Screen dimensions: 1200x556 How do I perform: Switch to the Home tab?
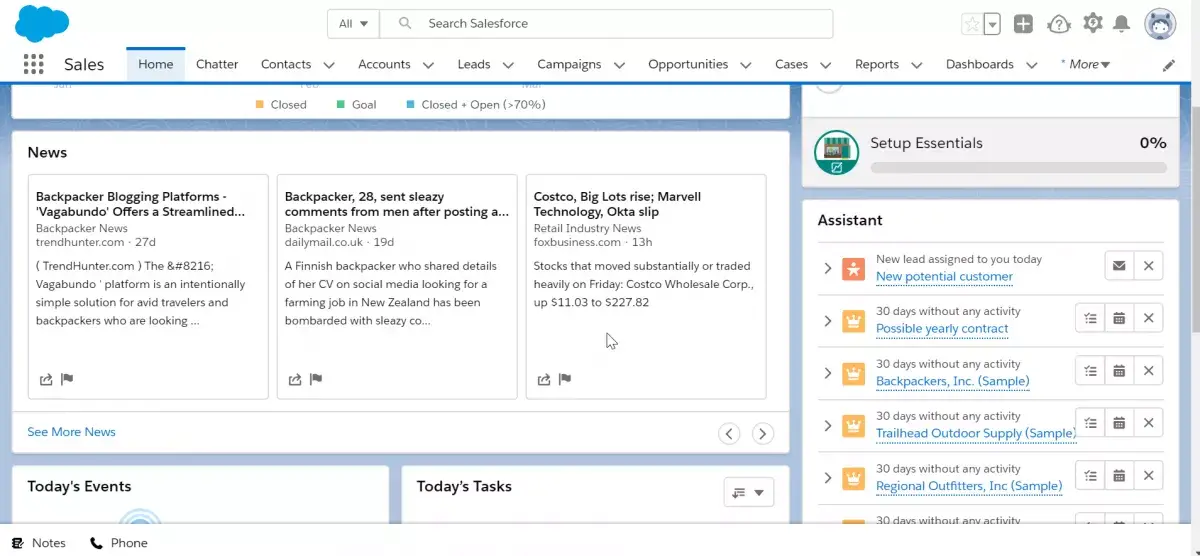click(156, 64)
